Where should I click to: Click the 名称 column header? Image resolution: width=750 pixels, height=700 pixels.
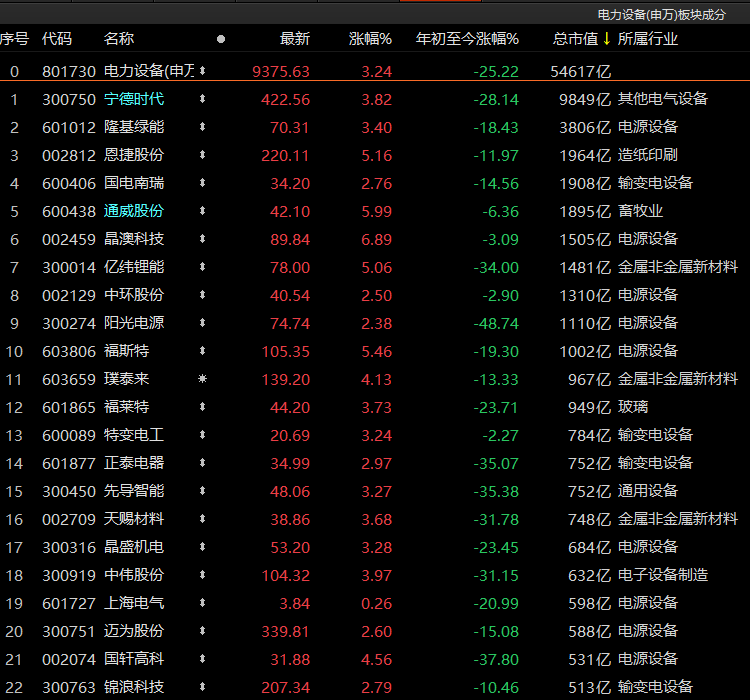[119, 39]
